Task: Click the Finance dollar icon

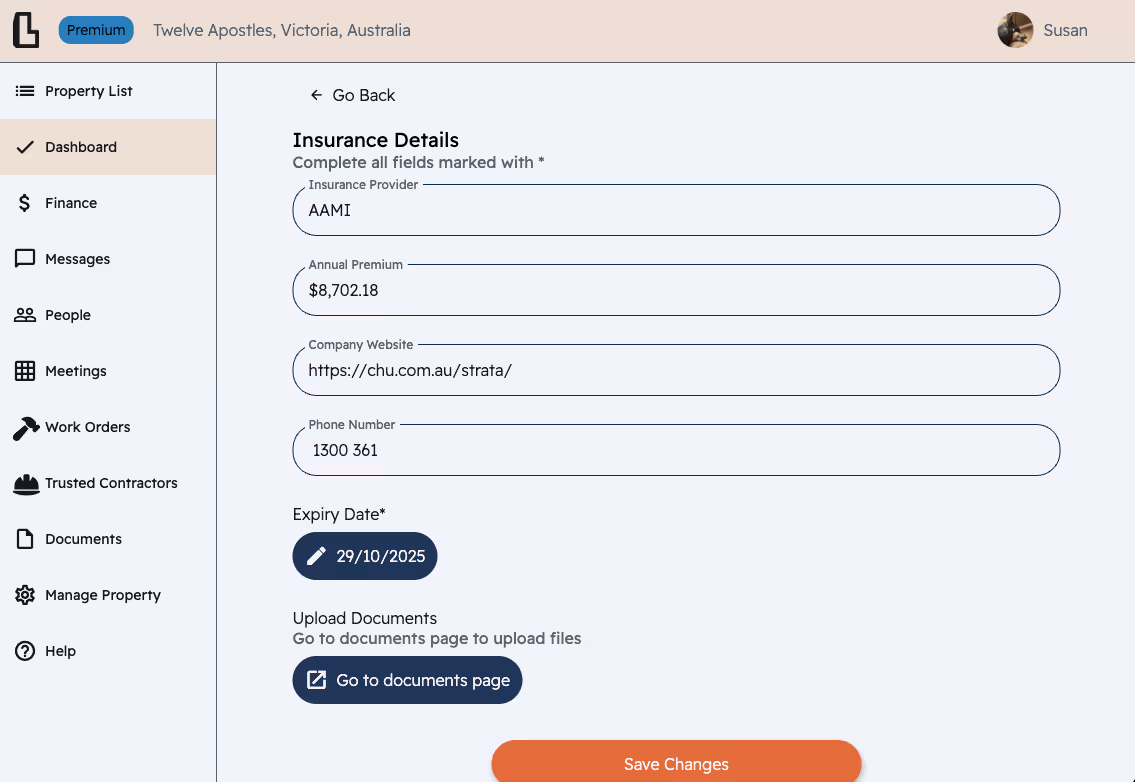Action: pyautogui.click(x=25, y=203)
